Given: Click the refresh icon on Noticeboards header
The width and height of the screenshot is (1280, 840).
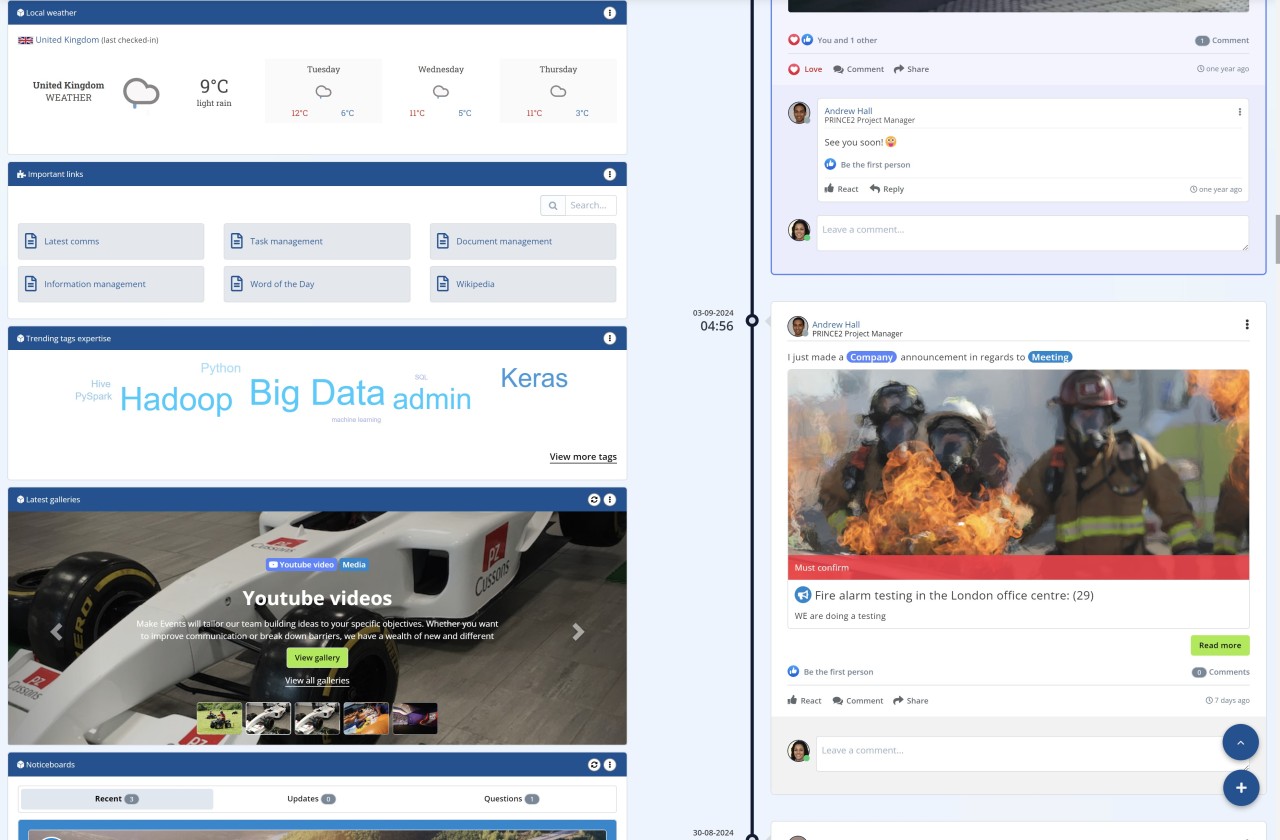Looking at the screenshot, I should [596, 764].
